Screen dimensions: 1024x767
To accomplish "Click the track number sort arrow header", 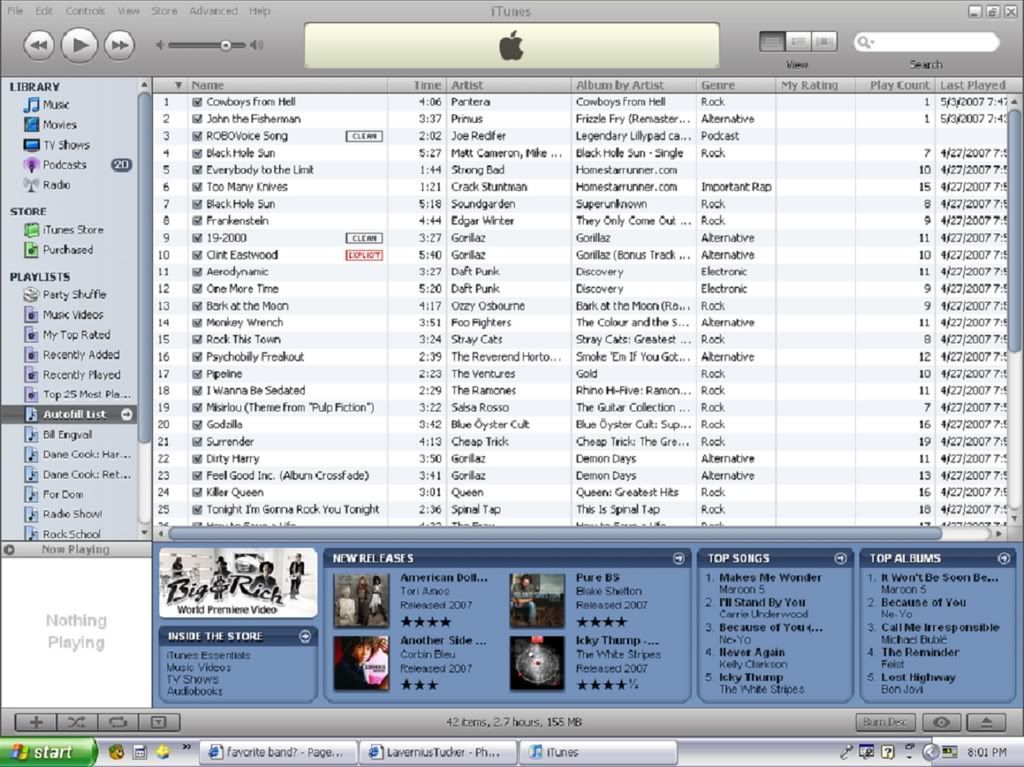I will 178,85.
